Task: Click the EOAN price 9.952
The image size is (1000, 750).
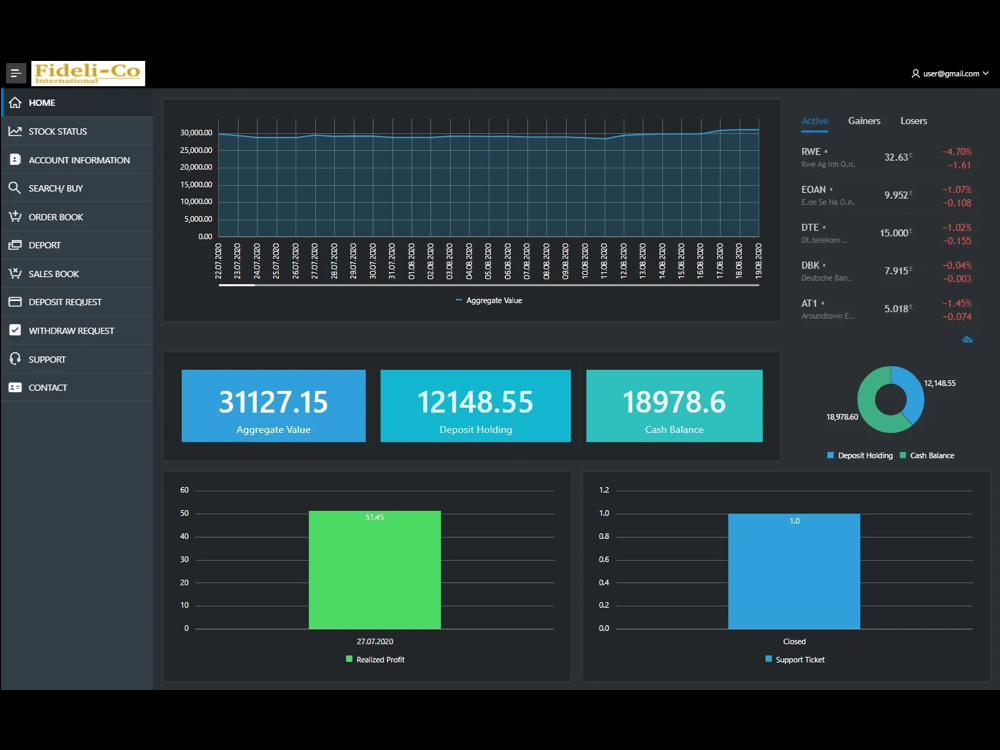Action: tap(897, 195)
